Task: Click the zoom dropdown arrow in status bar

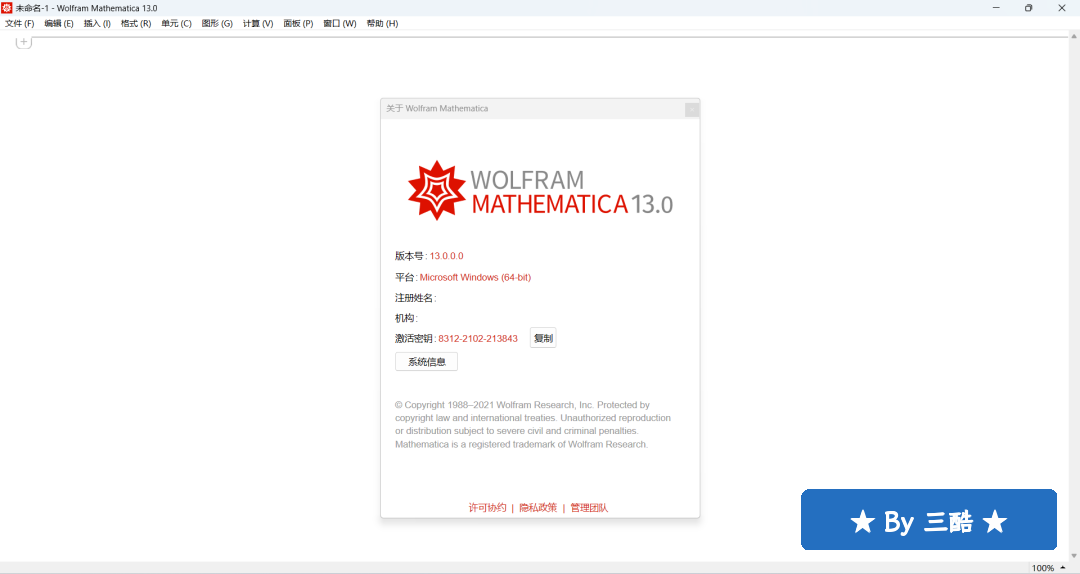Action: click(1063, 568)
